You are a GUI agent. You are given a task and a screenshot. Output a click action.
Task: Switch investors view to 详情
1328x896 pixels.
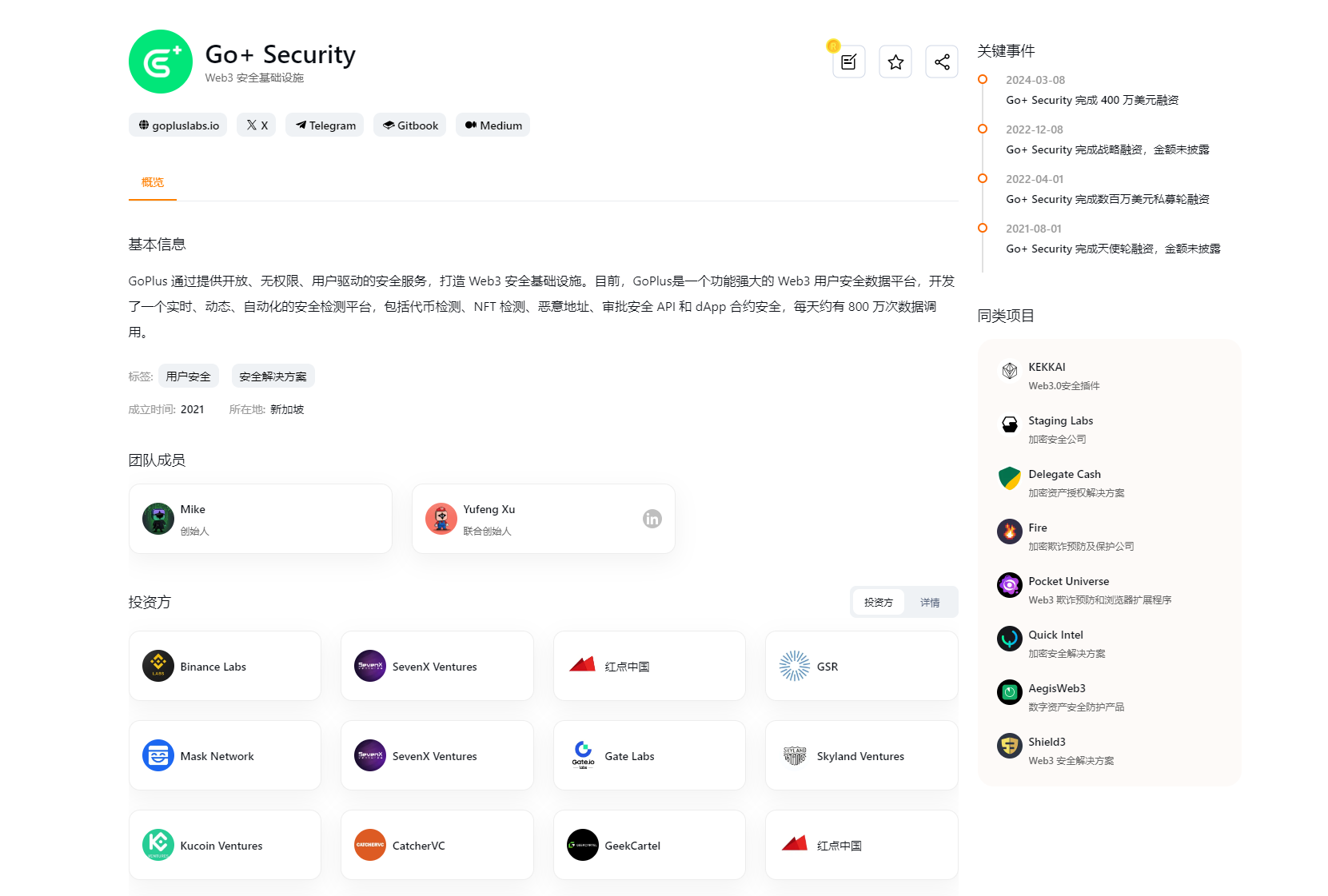click(930, 602)
